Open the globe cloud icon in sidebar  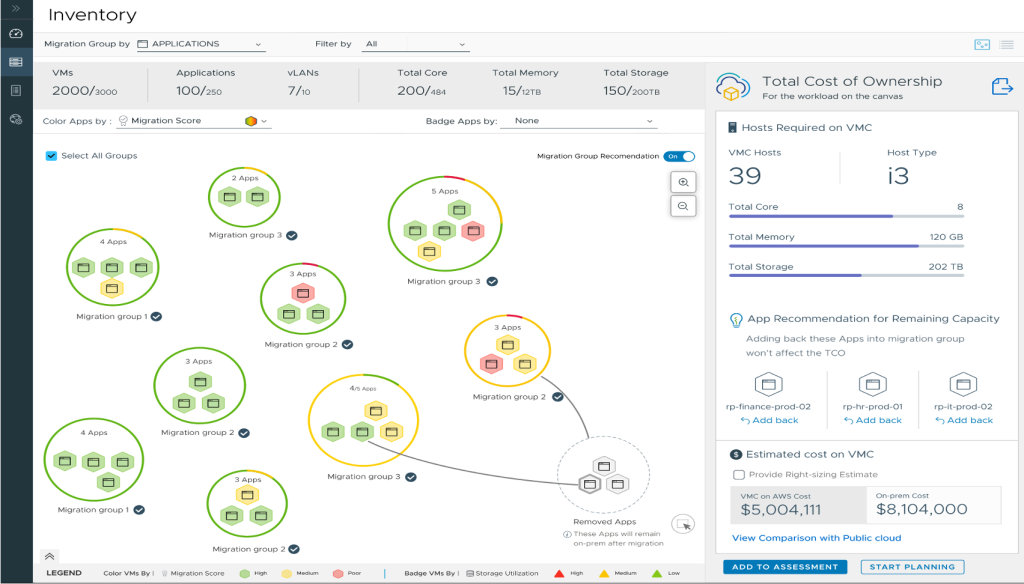point(16,119)
